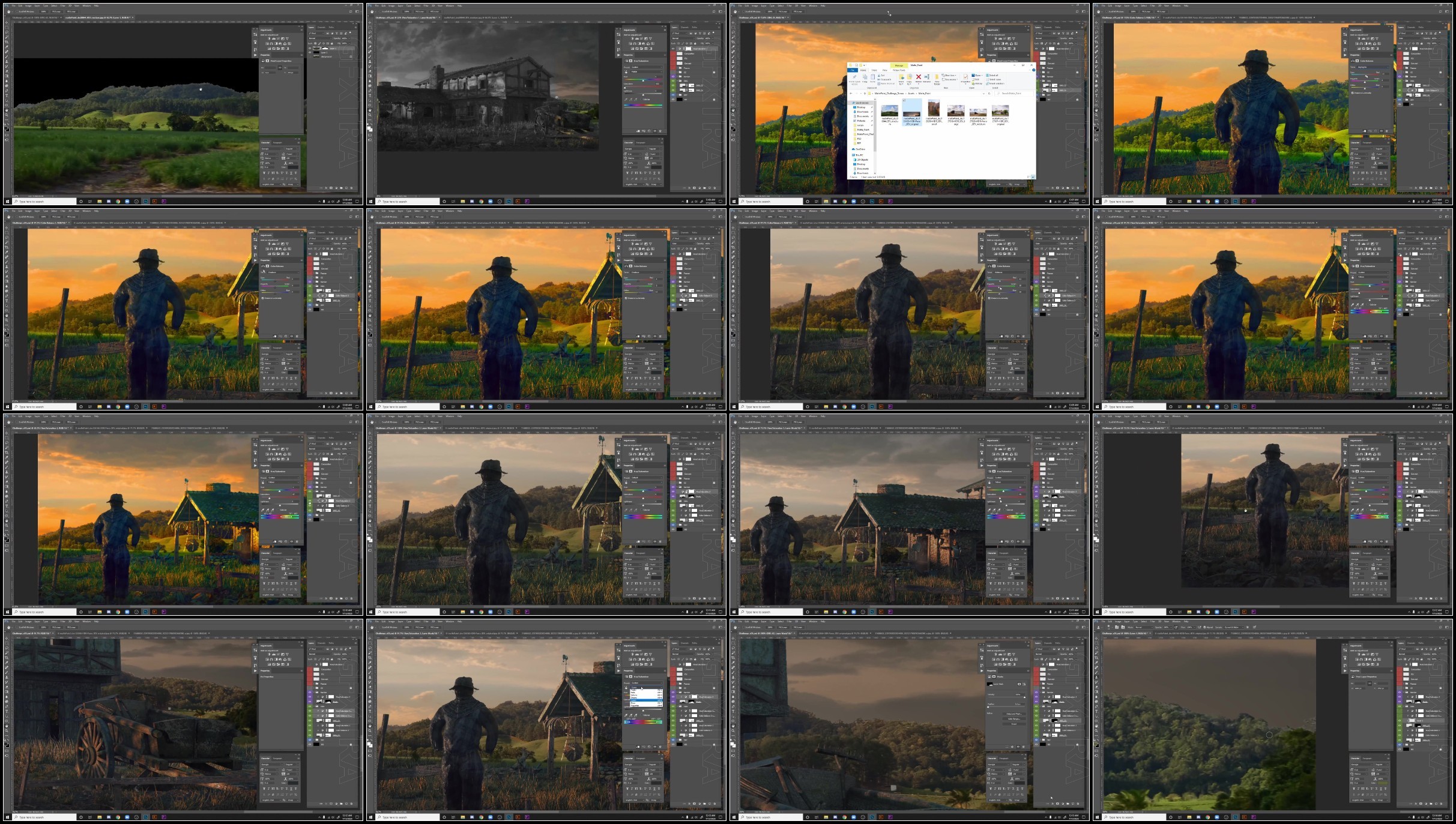
Task: Click blue help icon in File Explorer
Action: point(1034,70)
